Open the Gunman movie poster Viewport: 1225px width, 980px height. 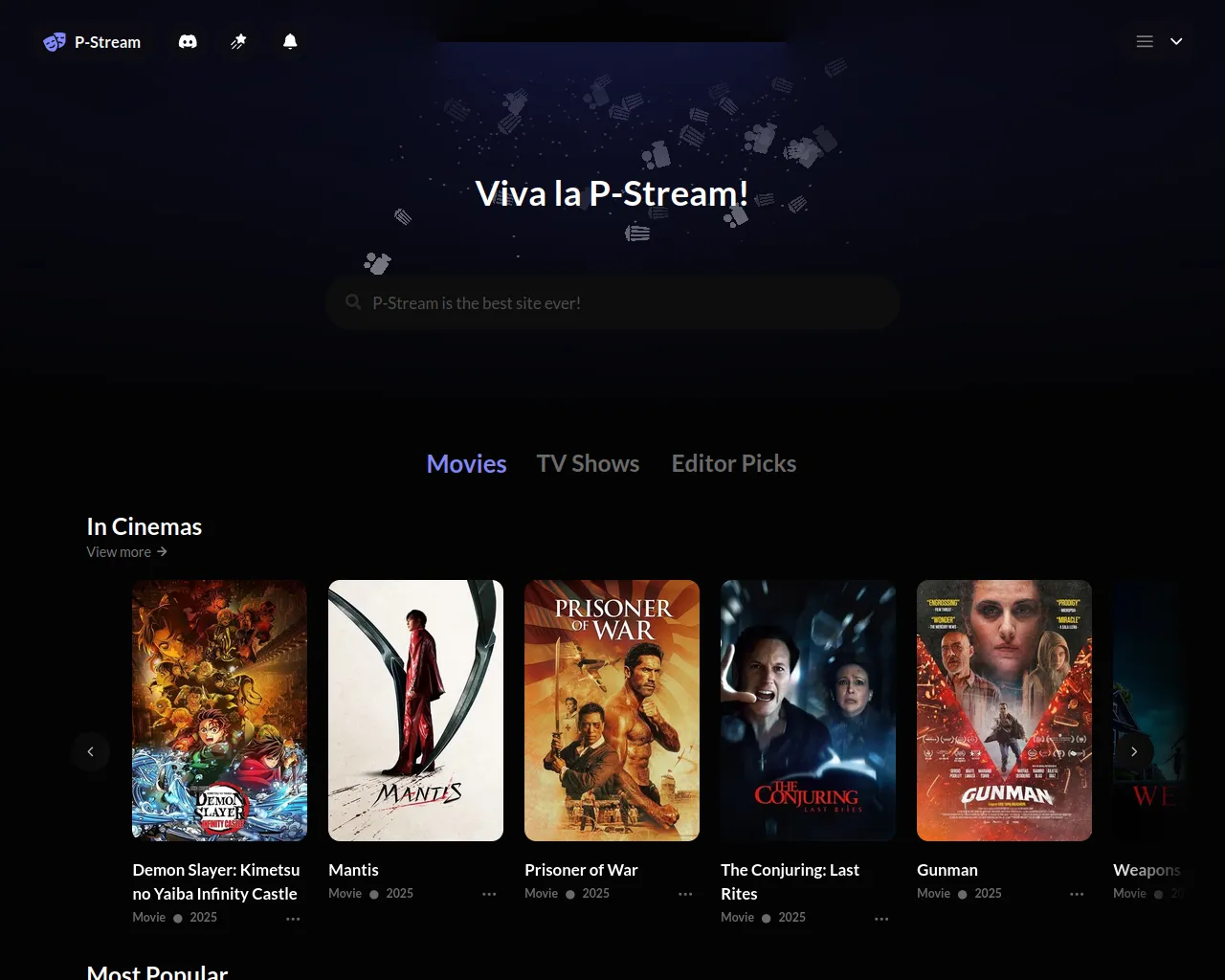(1004, 710)
